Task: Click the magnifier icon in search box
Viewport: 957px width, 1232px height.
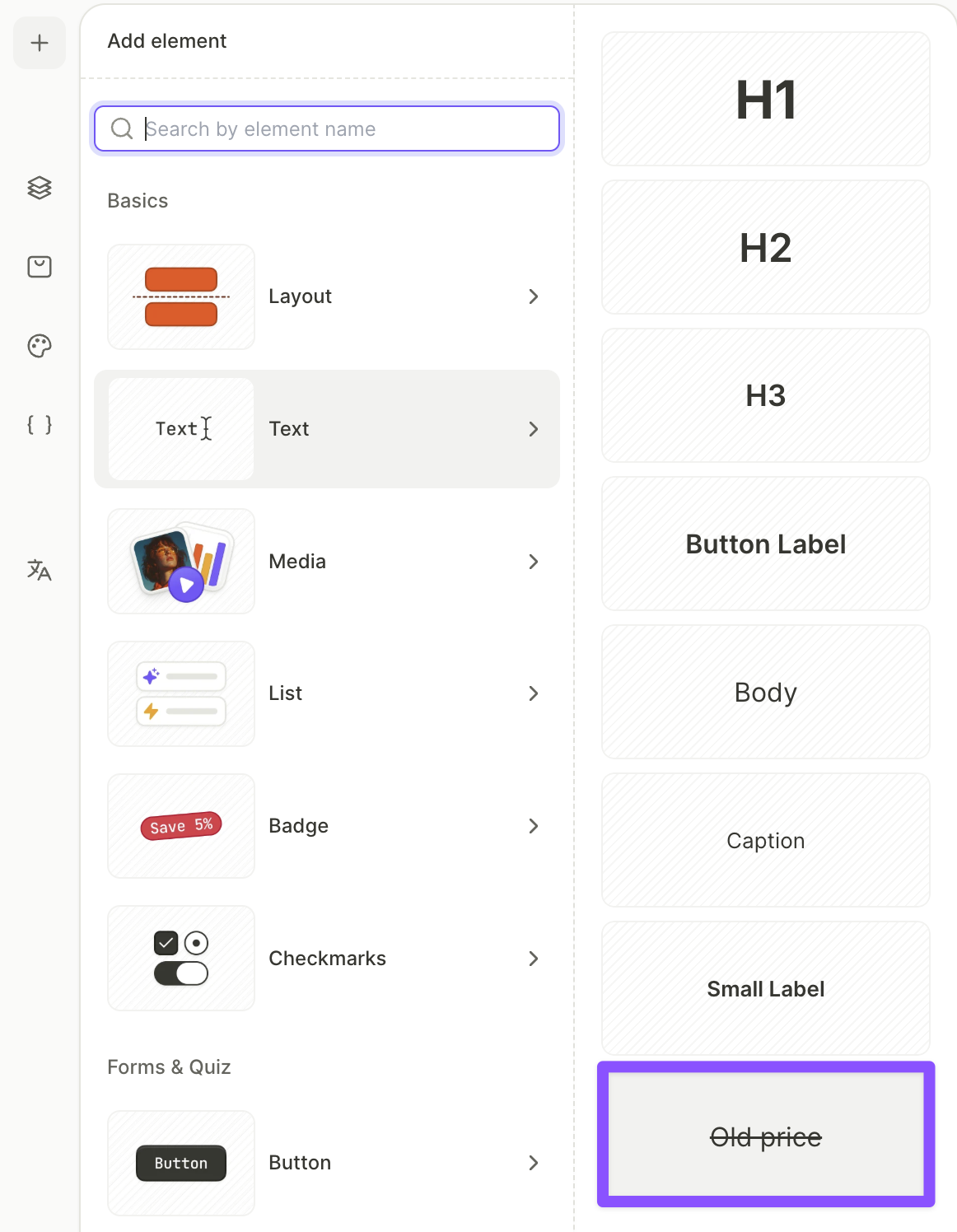Action: click(x=122, y=128)
